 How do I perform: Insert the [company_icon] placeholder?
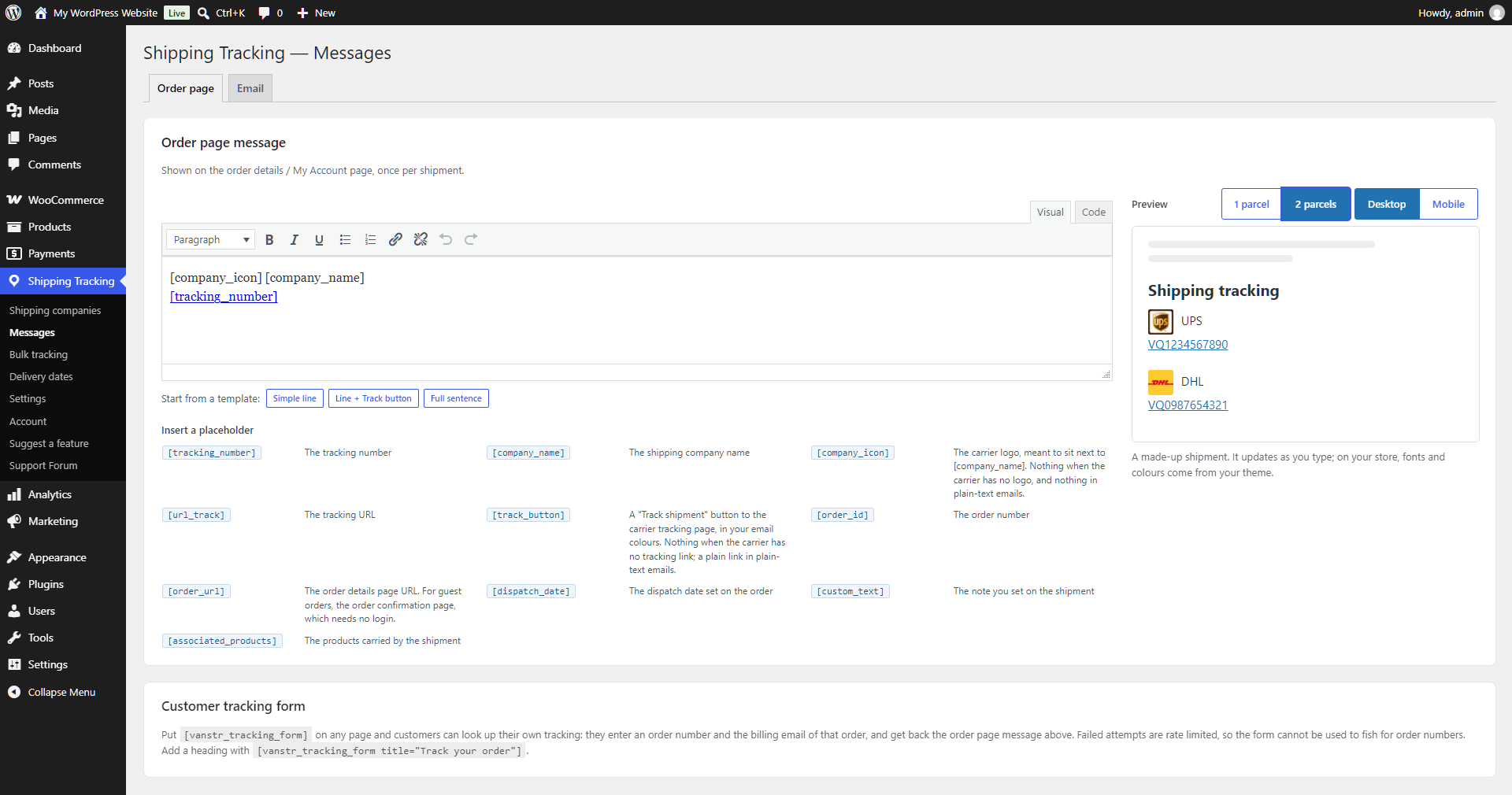click(853, 453)
